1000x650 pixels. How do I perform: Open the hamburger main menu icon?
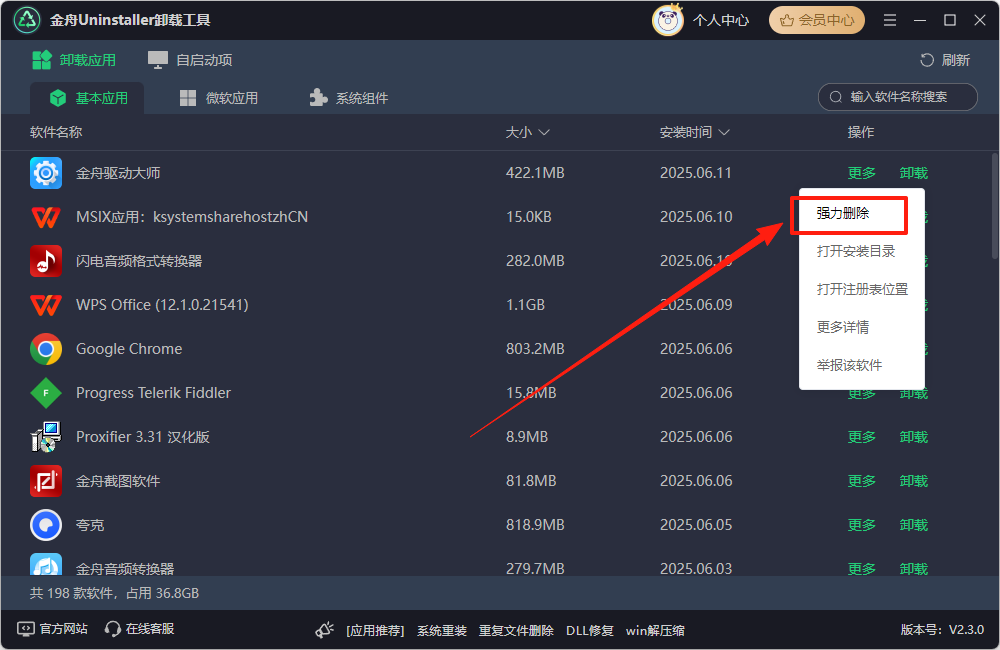click(x=890, y=20)
